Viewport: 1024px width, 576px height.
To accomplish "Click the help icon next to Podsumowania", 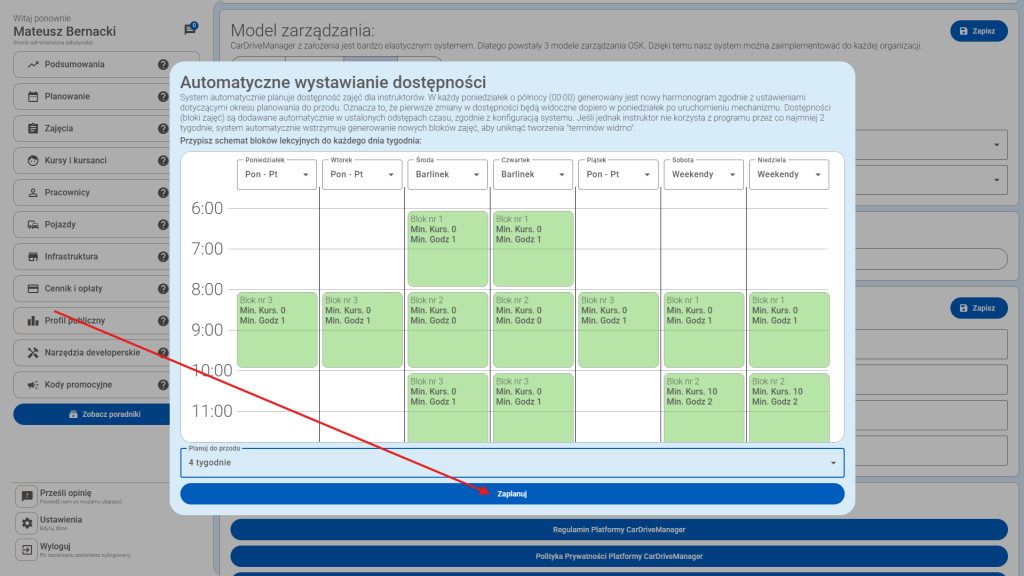I will pyautogui.click(x=163, y=65).
